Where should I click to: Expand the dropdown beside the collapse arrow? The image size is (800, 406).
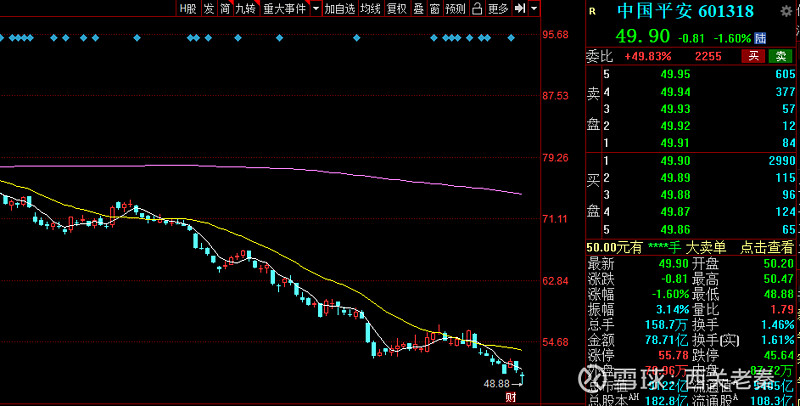tap(534, 8)
